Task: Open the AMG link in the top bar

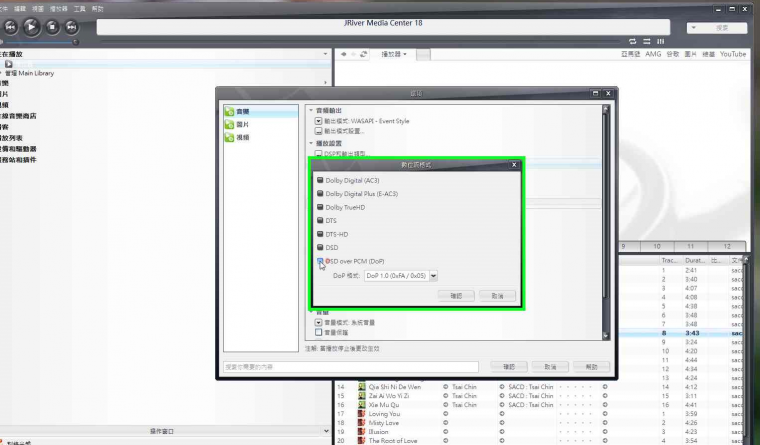Action: coord(653,54)
